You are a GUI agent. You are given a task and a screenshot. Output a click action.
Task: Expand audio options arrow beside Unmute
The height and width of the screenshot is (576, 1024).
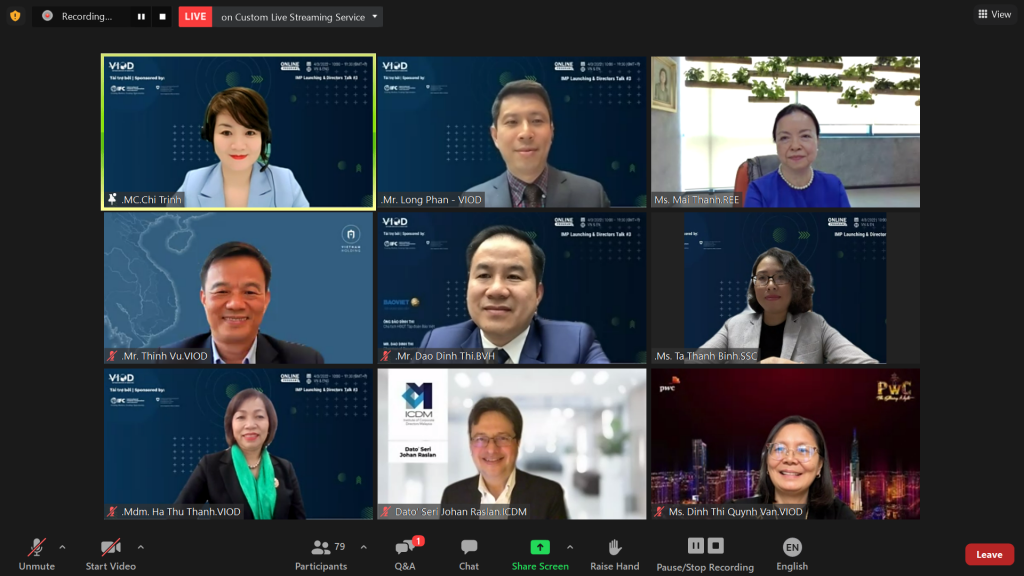tap(62, 547)
